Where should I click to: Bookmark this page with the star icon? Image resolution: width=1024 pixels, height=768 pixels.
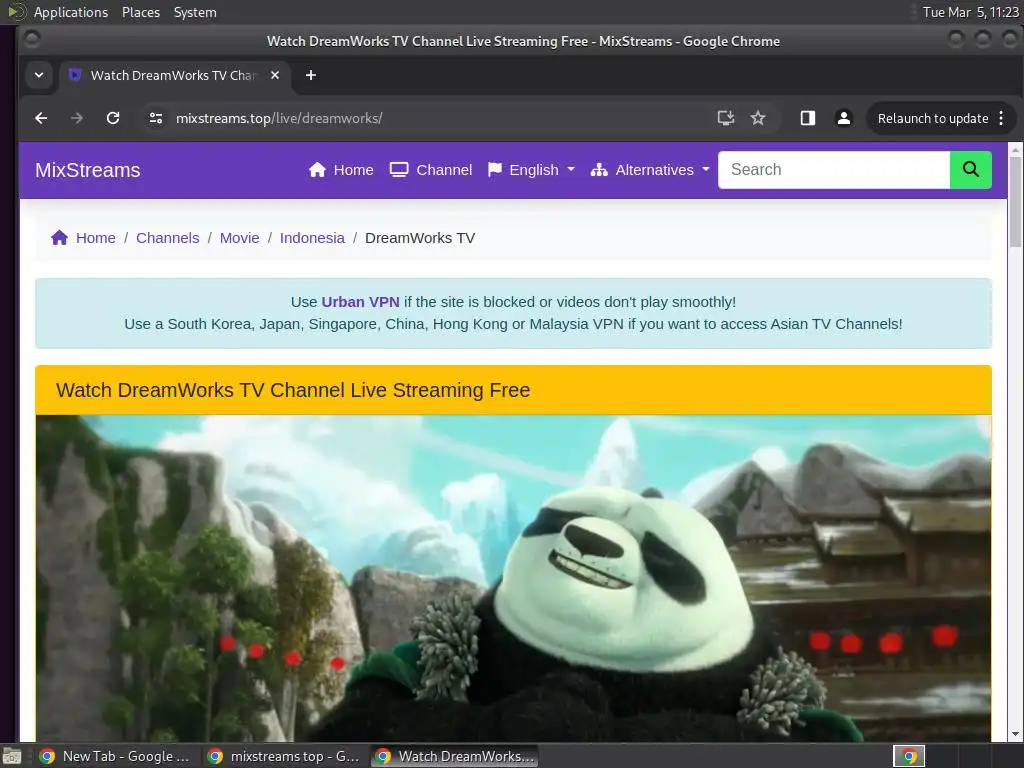click(x=758, y=118)
